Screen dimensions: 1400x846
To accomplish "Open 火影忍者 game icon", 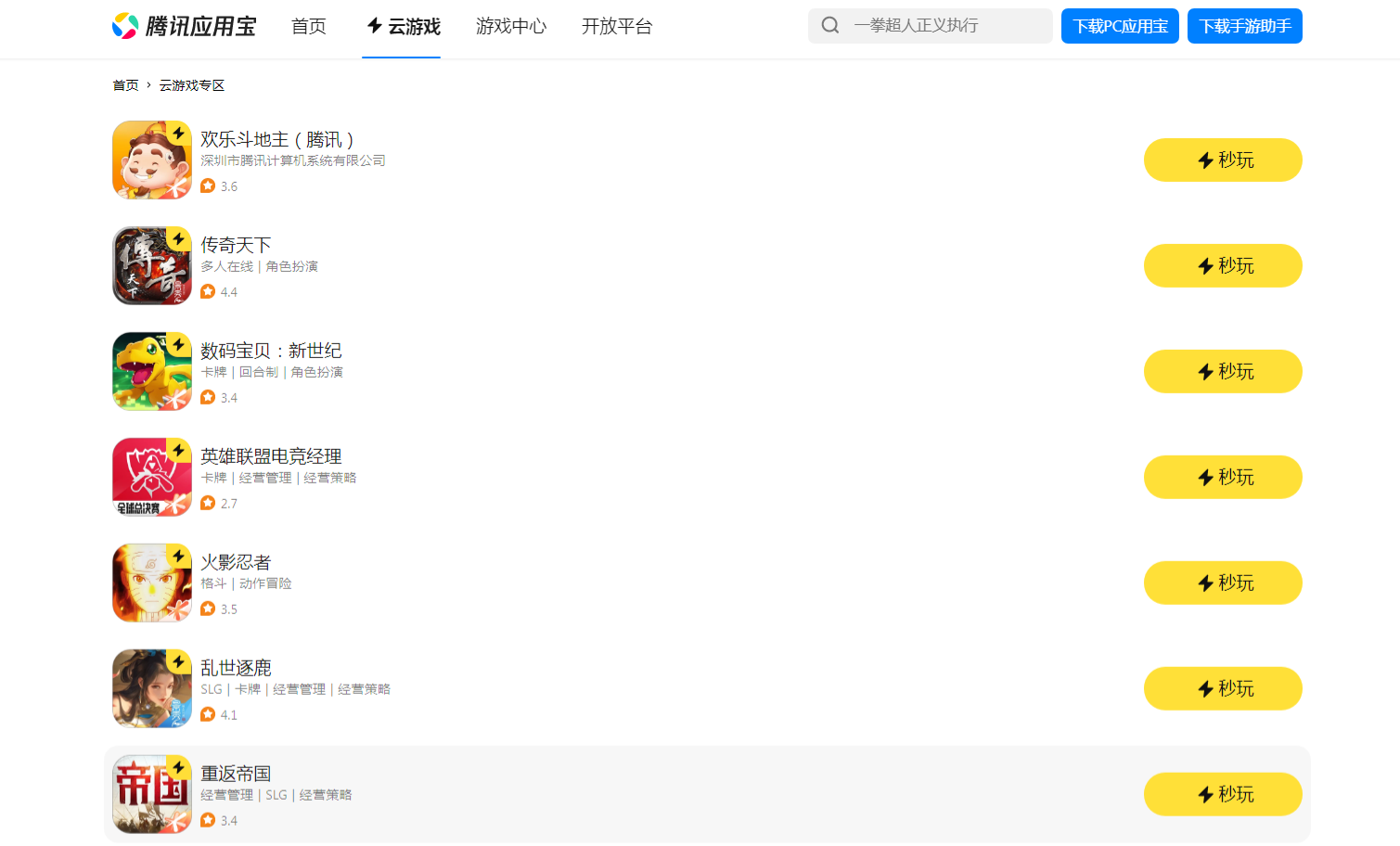I will pos(152,583).
